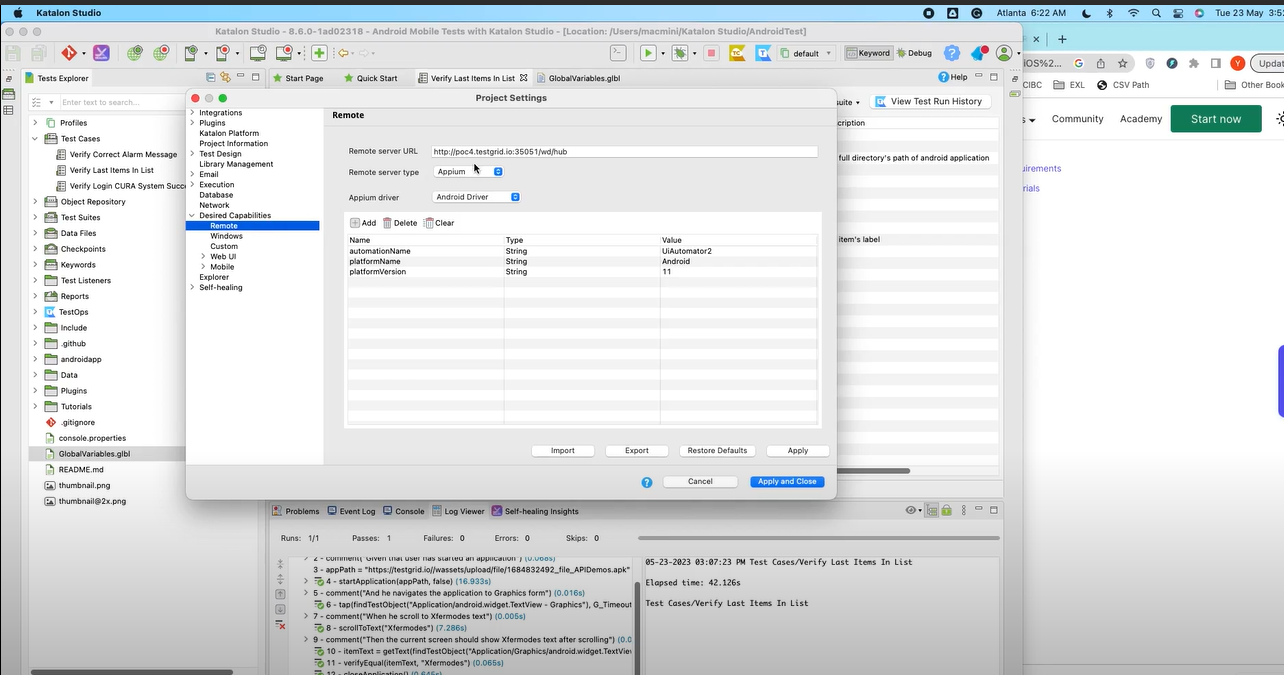The image size is (1284, 675).
Task: Toggle the Keyword view button
Action: pyautogui.click(x=867, y=53)
